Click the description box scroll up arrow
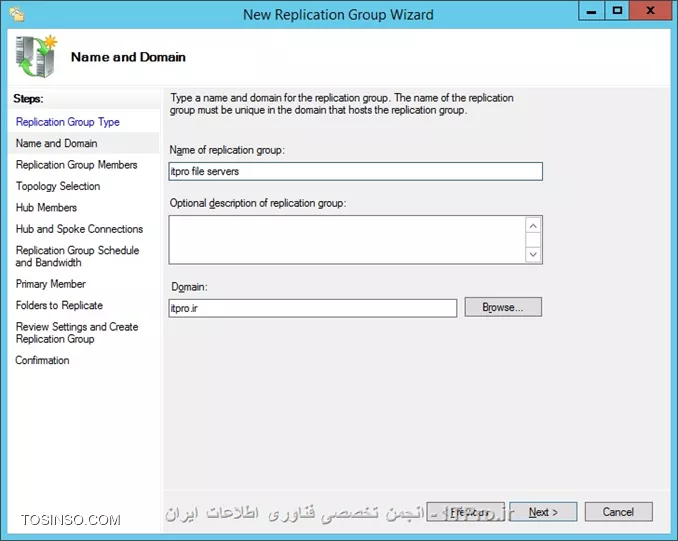This screenshot has height=541, width=678. (x=533, y=226)
